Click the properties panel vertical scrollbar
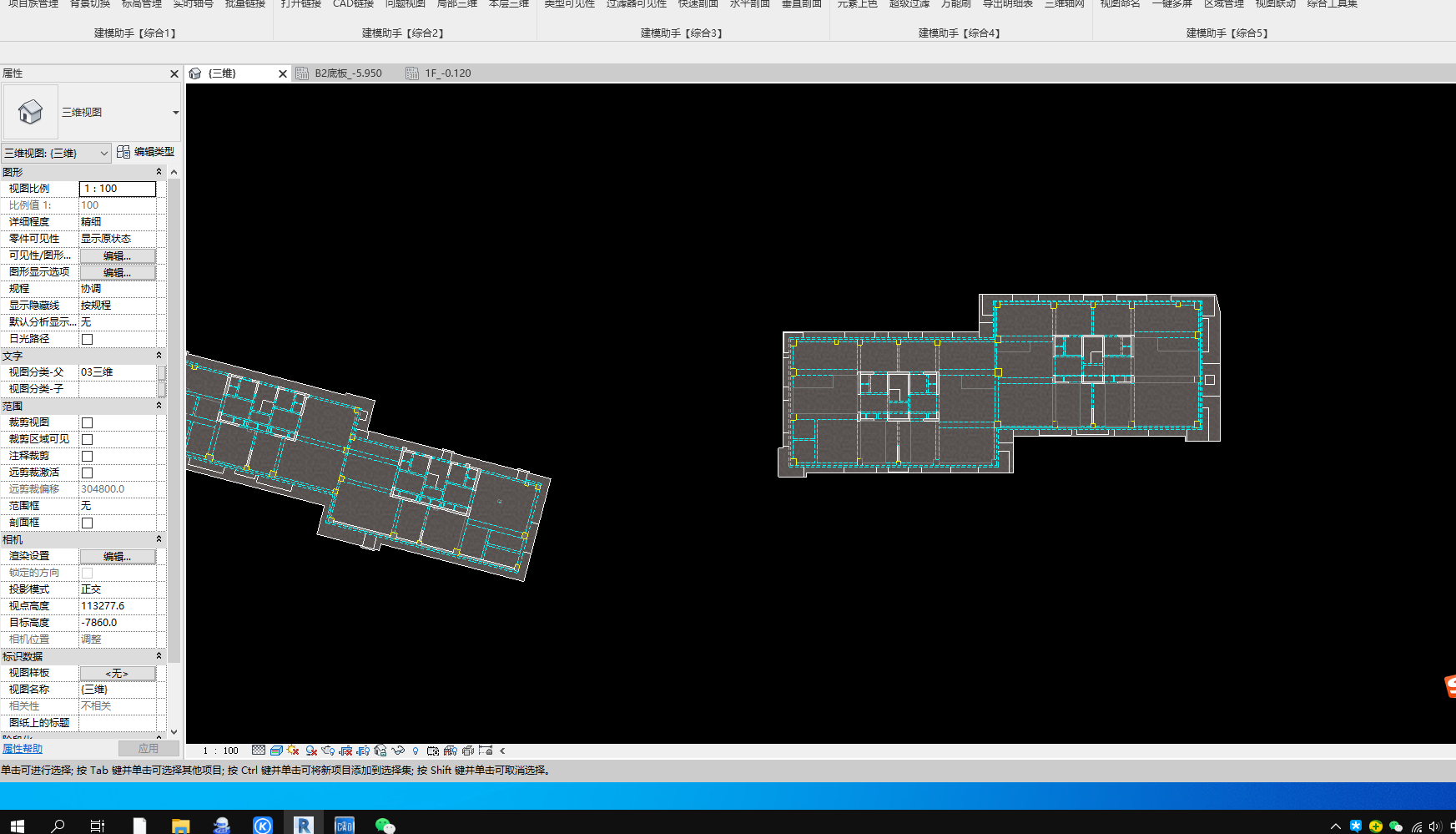Screen dimensions: 1456x834 click(174, 417)
